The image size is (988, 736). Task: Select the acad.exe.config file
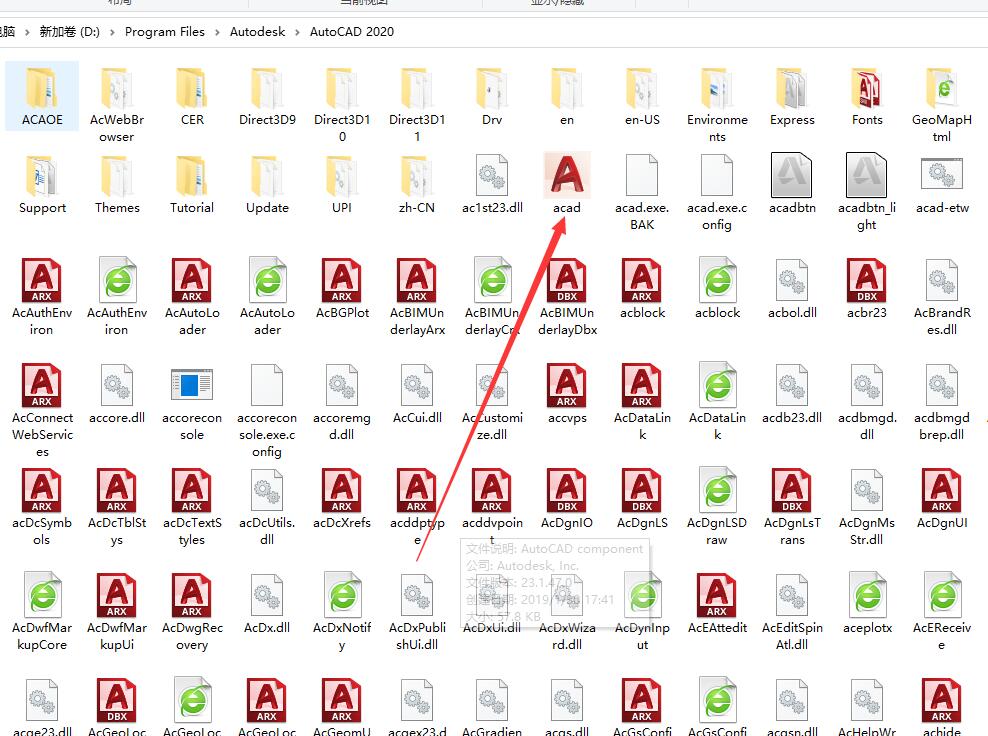pyautogui.click(x=717, y=192)
